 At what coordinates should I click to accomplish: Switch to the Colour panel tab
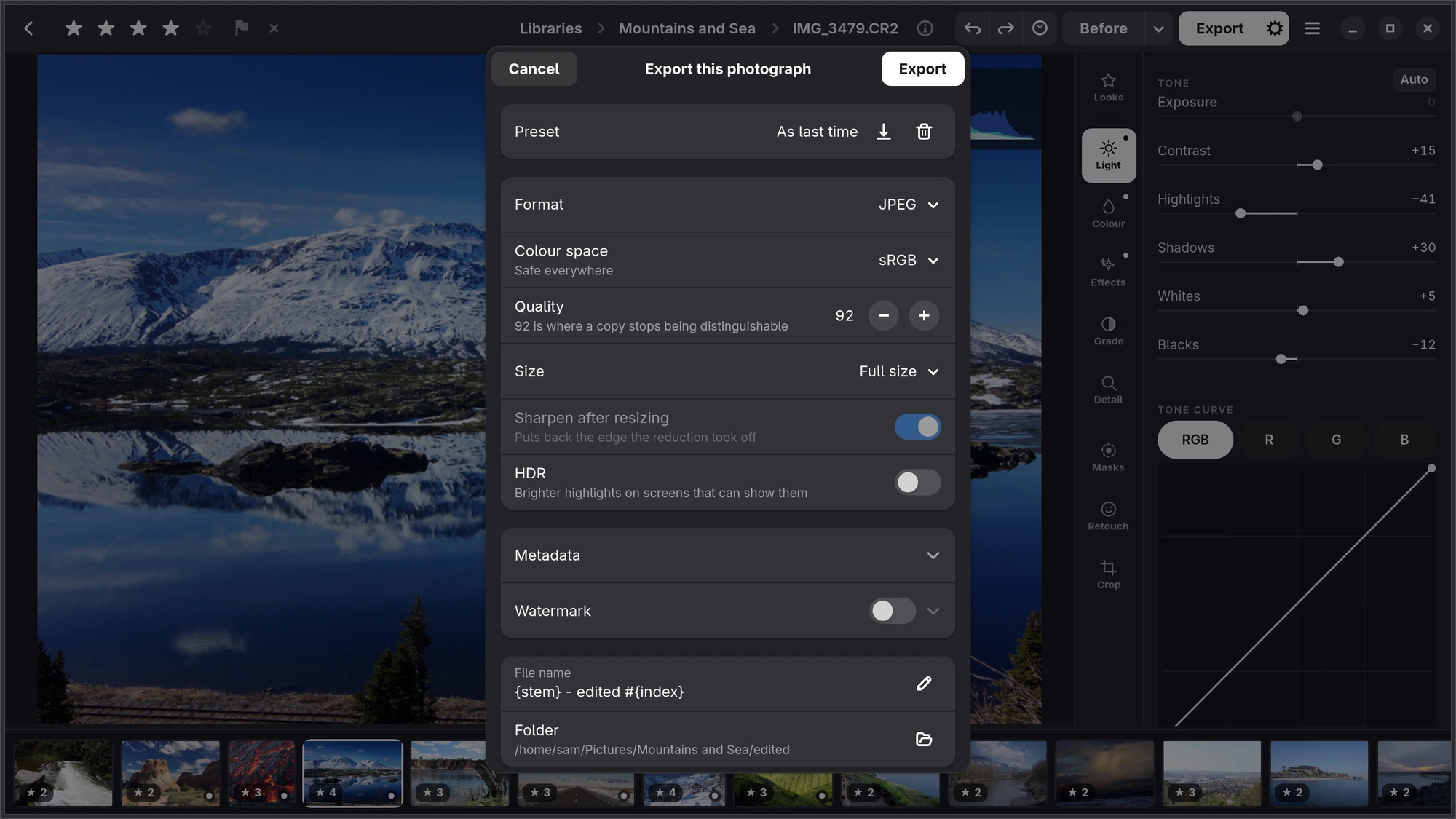1108,214
